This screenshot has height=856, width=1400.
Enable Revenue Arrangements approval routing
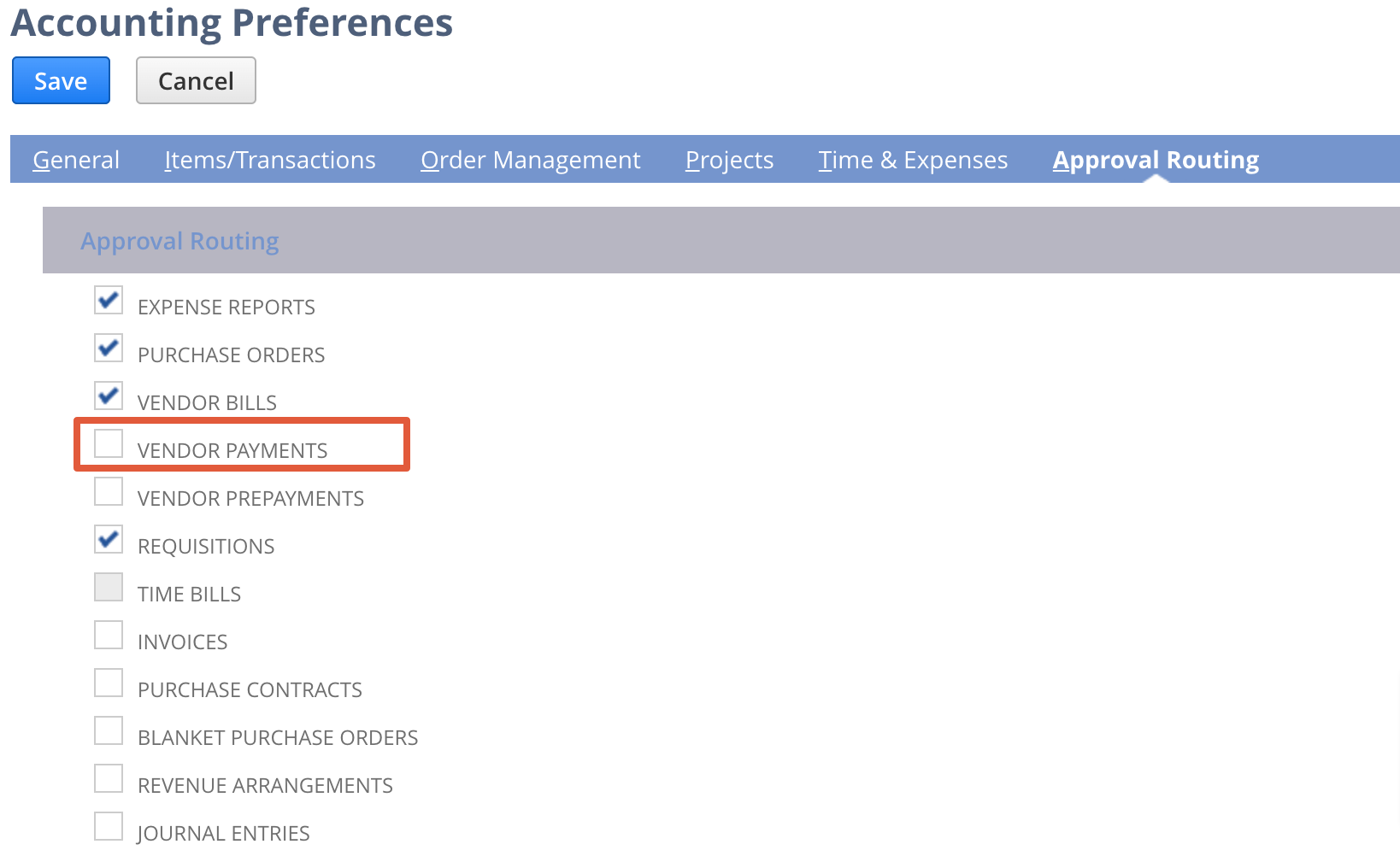109,778
